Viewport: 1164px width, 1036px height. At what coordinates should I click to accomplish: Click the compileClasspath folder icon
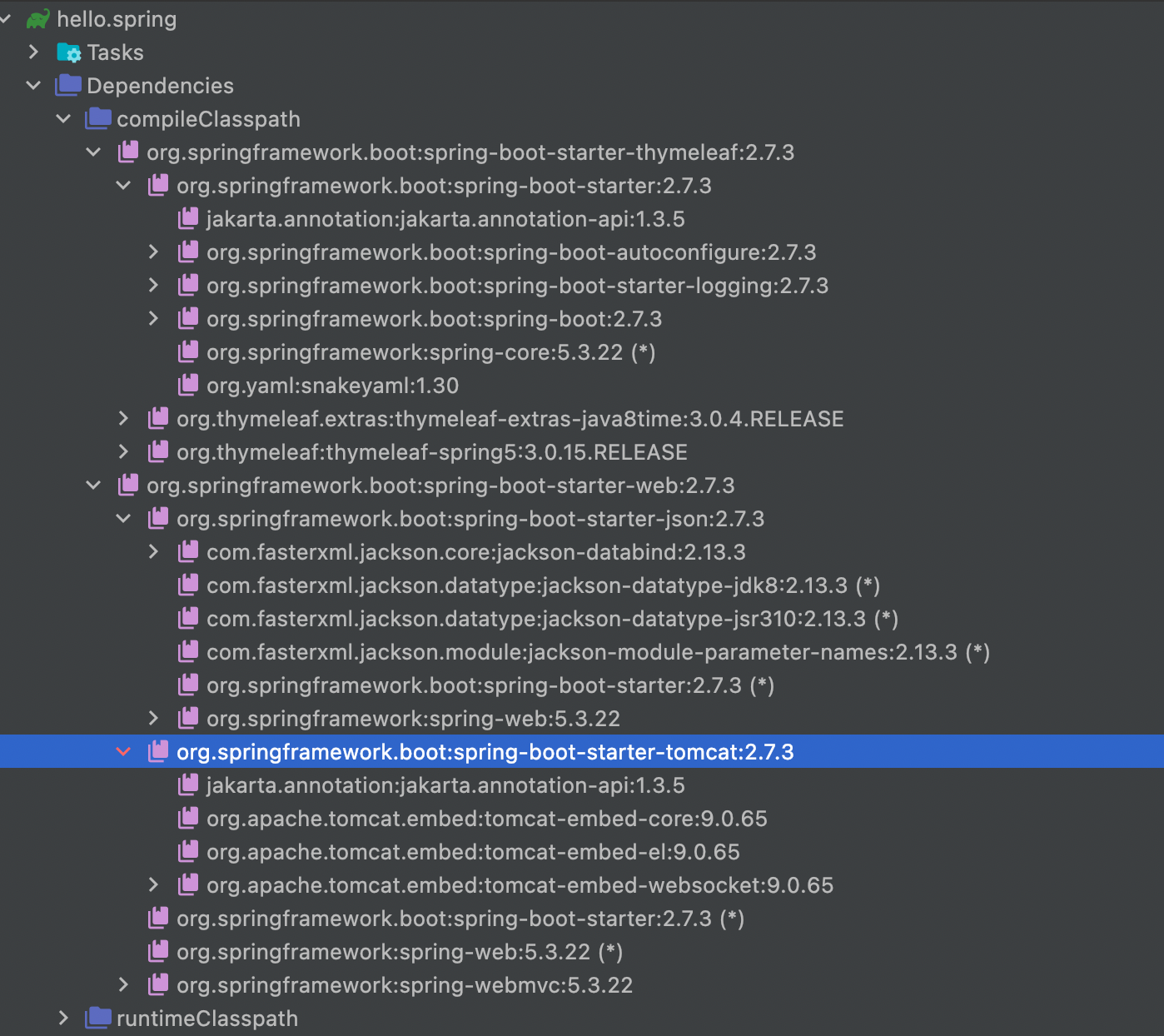tap(98, 118)
